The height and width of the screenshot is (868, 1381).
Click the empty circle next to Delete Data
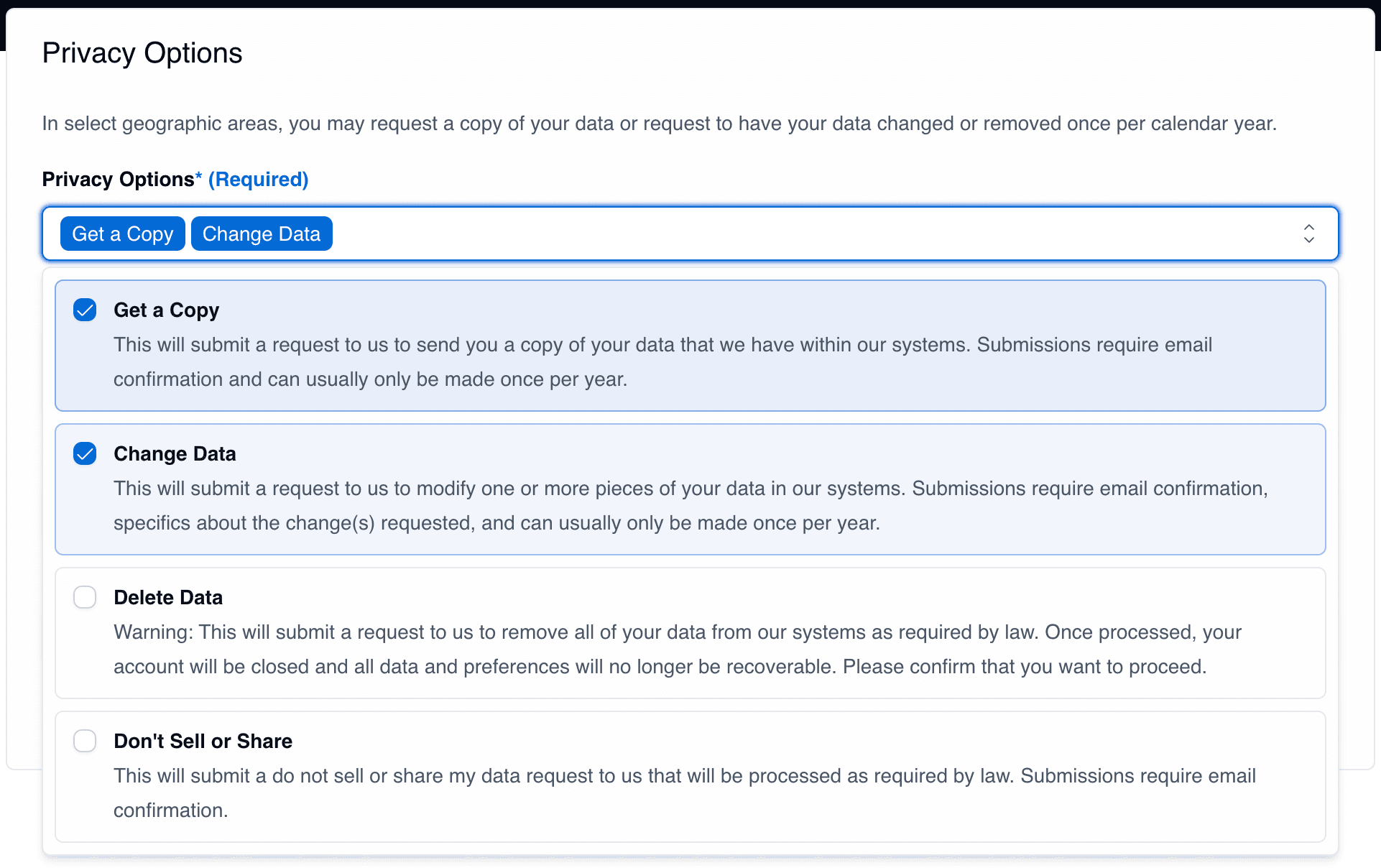coord(84,597)
